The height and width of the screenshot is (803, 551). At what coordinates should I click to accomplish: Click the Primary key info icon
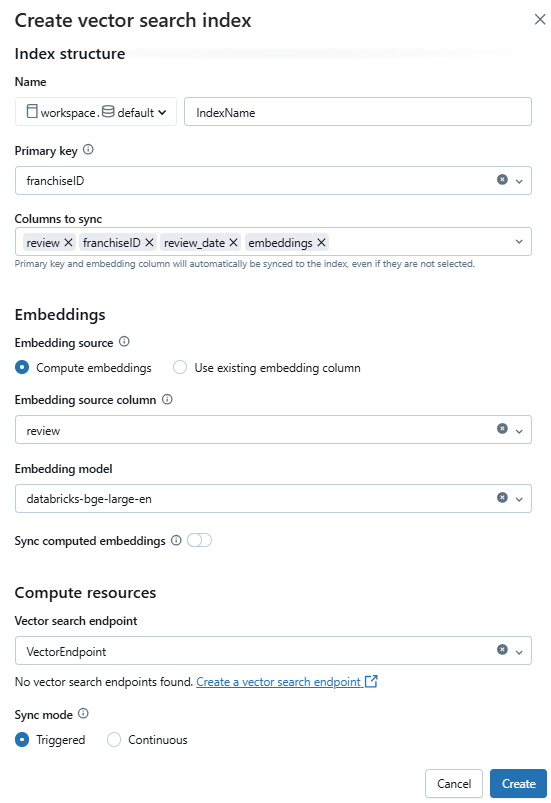[88, 150]
